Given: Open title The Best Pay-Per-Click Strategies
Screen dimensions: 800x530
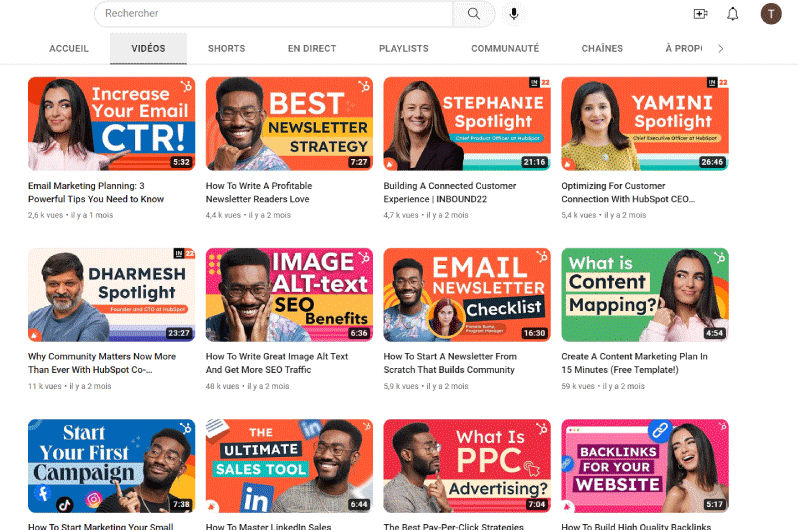Looking at the screenshot, I should click(x=454, y=526).
